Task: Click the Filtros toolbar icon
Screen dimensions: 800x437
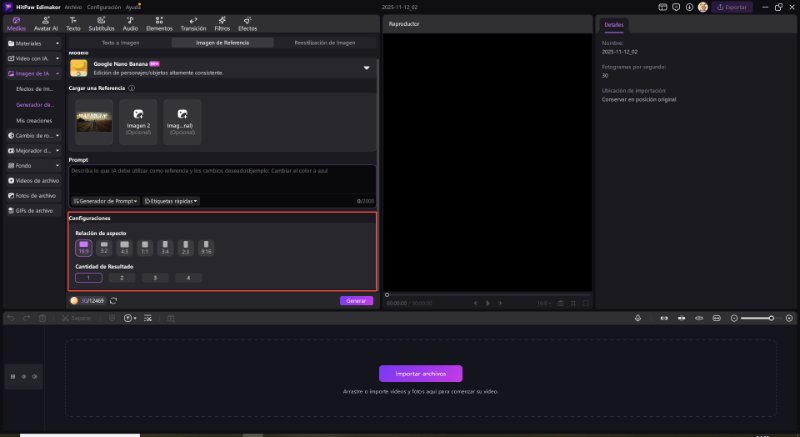Action: pos(222,24)
